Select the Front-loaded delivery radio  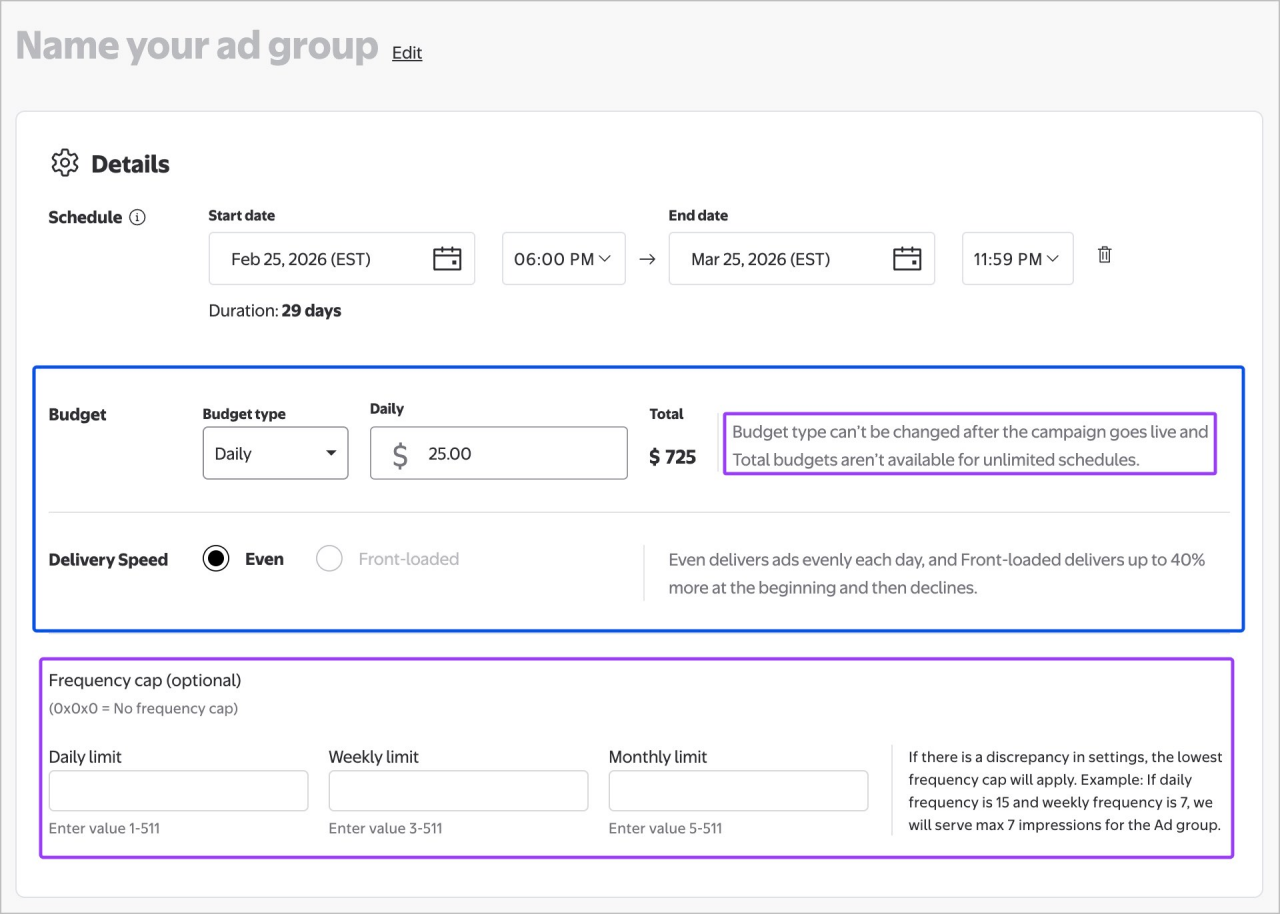pyautogui.click(x=329, y=559)
